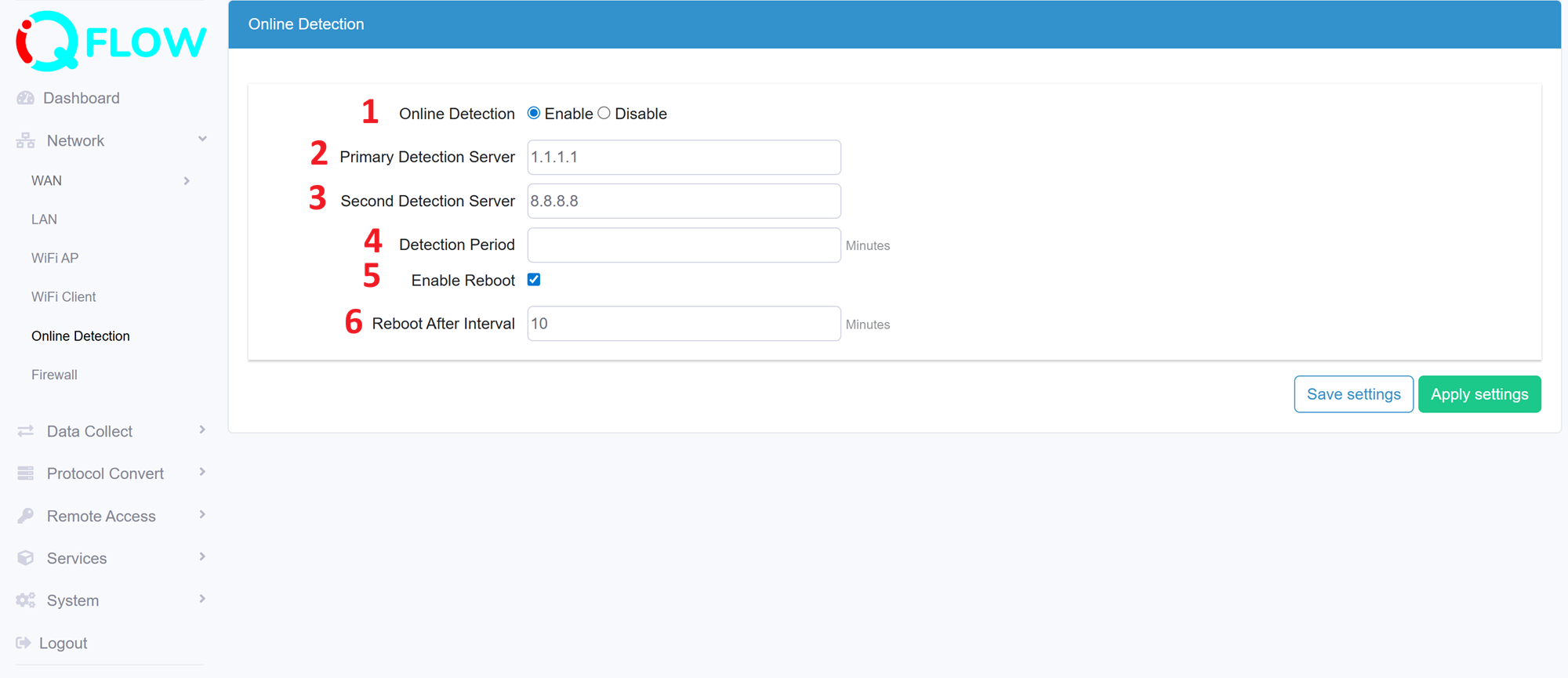Screen dimensions: 1568x678
Task: Click the Remote Access key icon
Action: click(26, 516)
